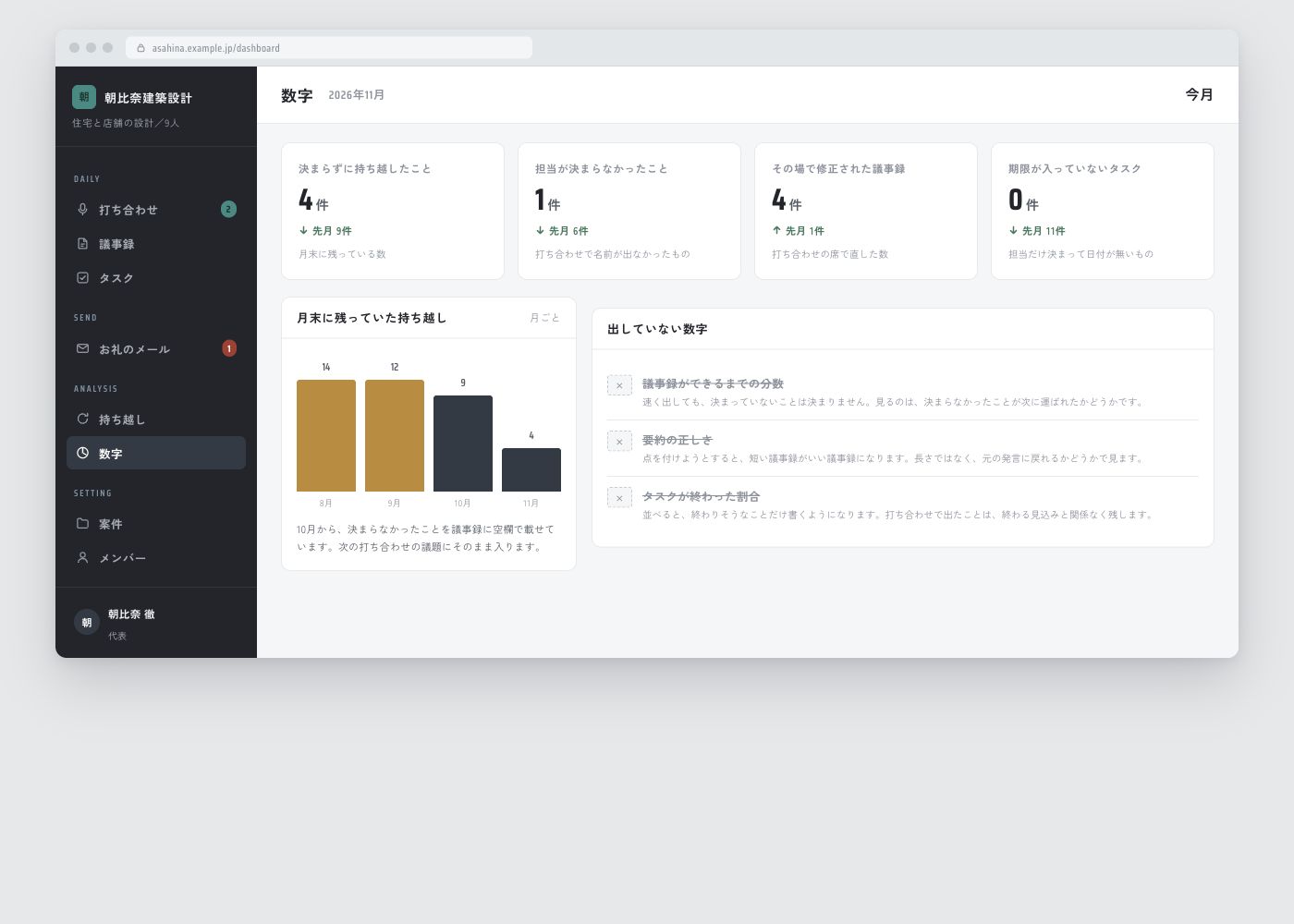Click the 2026年11月 date label
1294x924 pixels.
point(357,95)
